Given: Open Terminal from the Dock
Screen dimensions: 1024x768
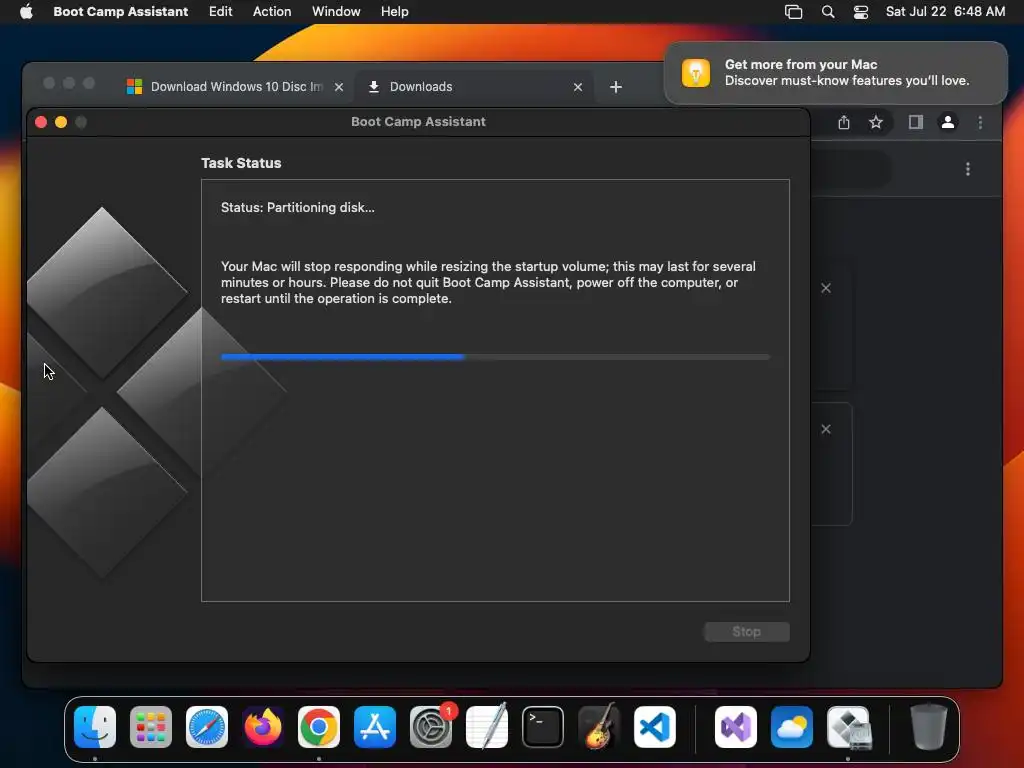Looking at the screenshot, I should (543, 727).
